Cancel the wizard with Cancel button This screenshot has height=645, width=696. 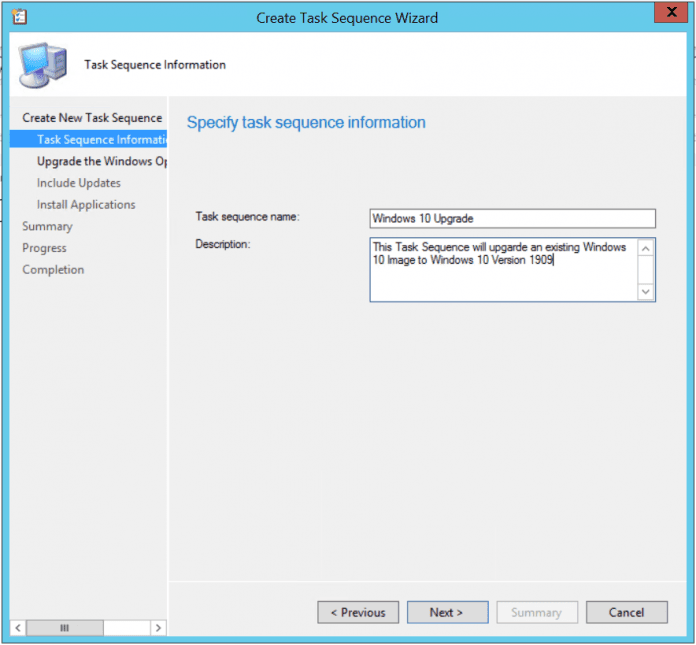pos(626,612)
